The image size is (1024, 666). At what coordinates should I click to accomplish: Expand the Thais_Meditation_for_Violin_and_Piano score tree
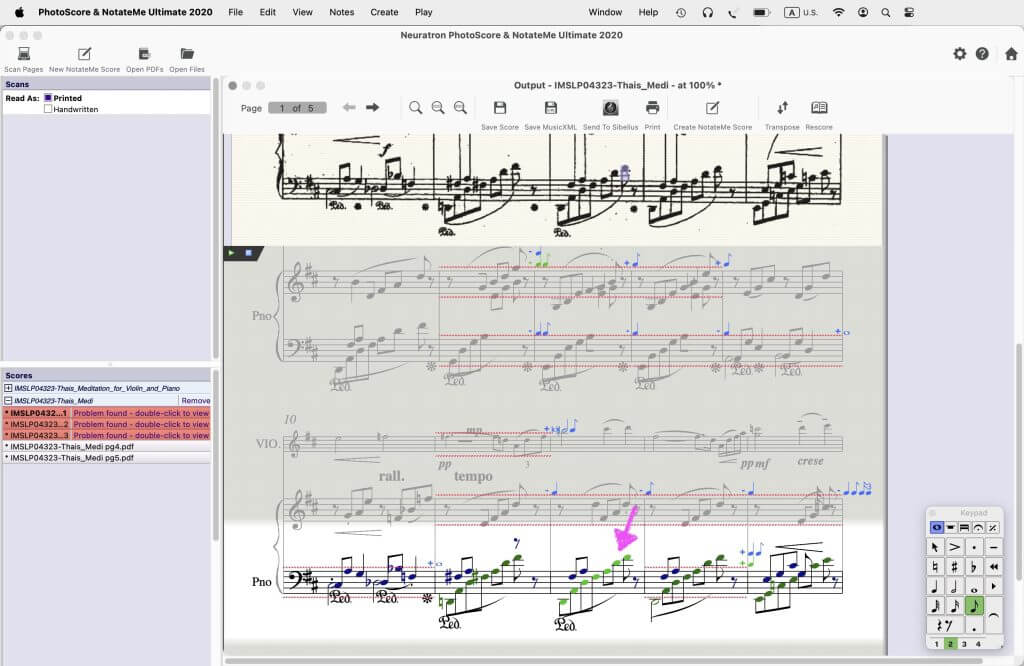[x=8, y=388]
